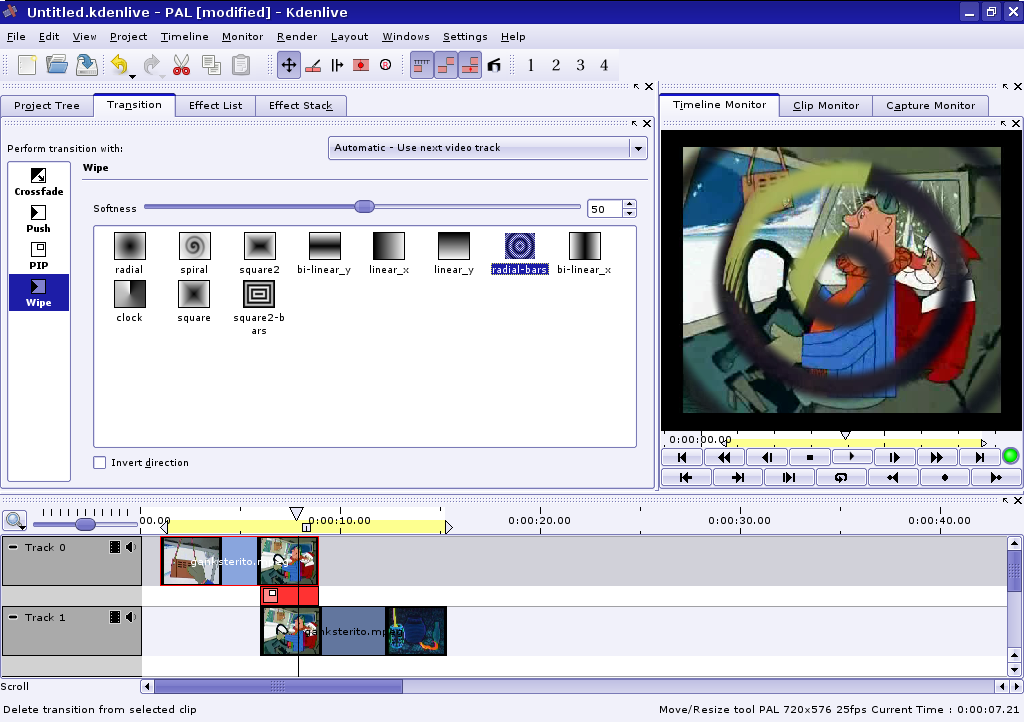Open the timeline zoom magnifier icon
Image resolution: width=1024 pixels, height=722 pixels.
point(14,520)
